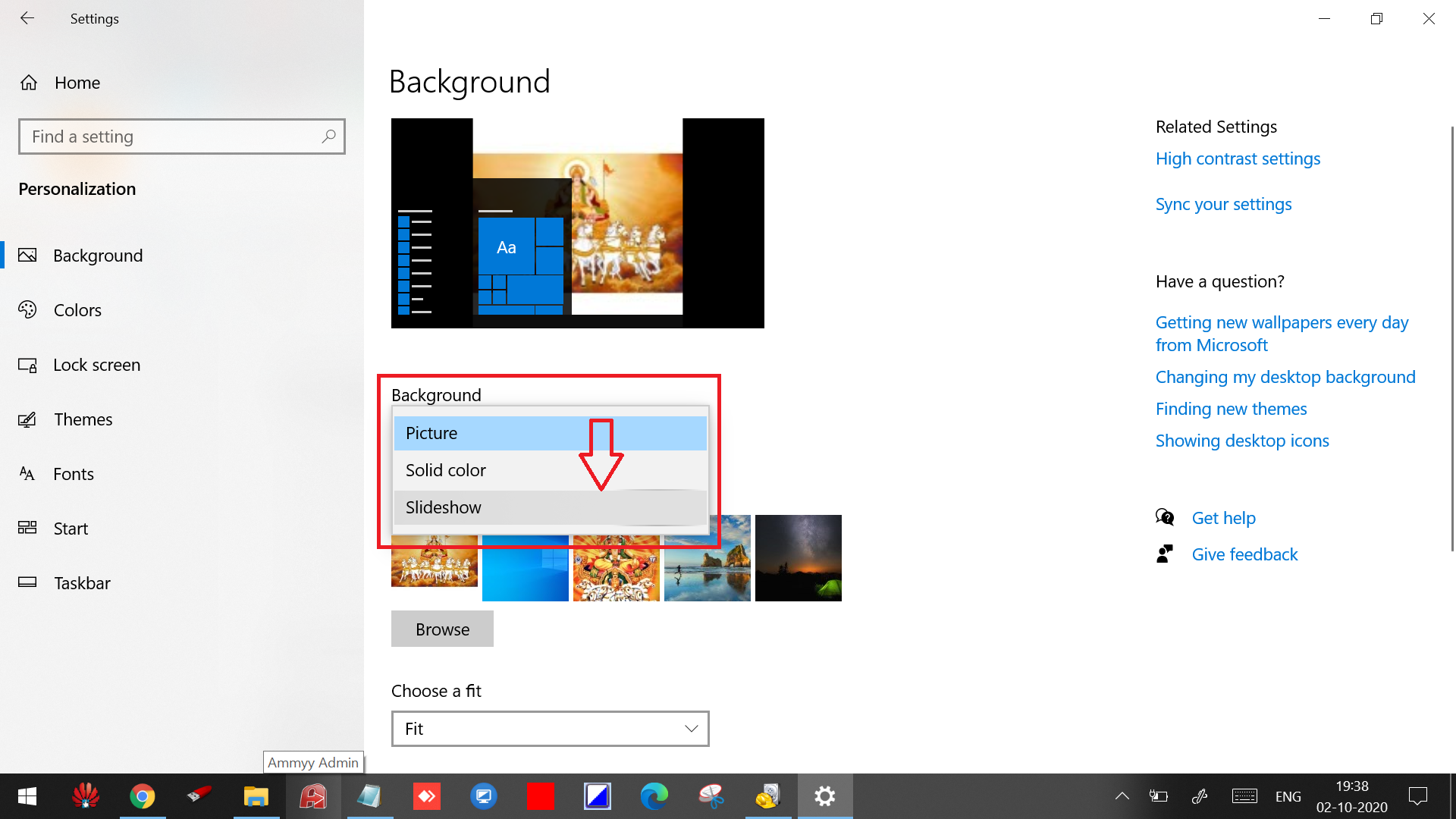Select the Background sidebar item

pyautogui.click(x=98, y=256)
